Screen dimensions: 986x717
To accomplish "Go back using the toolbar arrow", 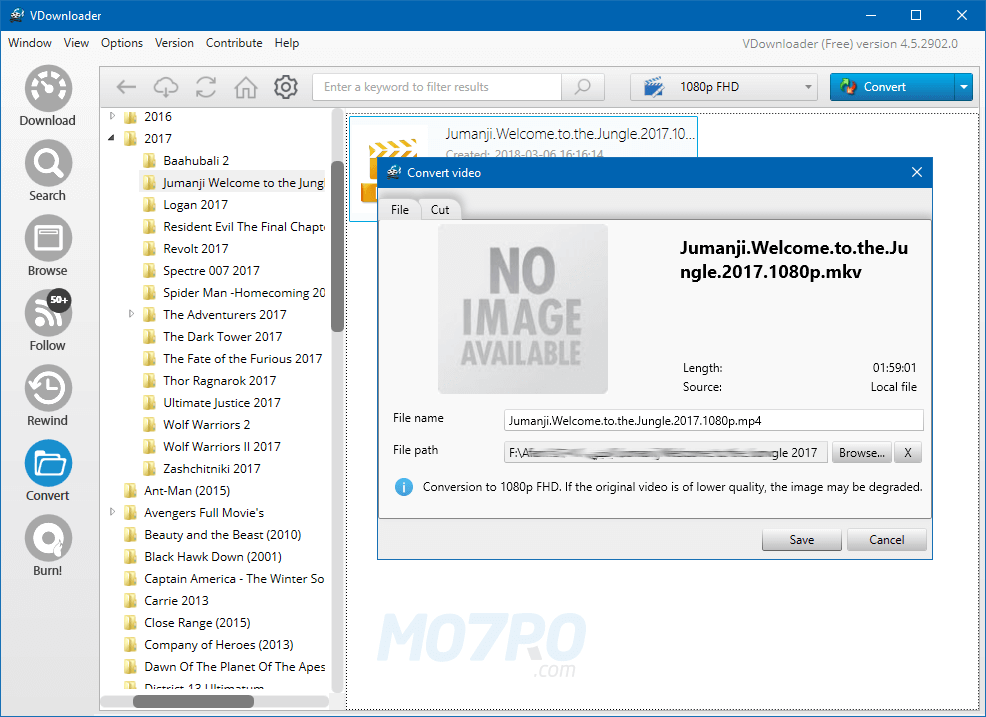I will pyautogui.click(x=126, y=87).
